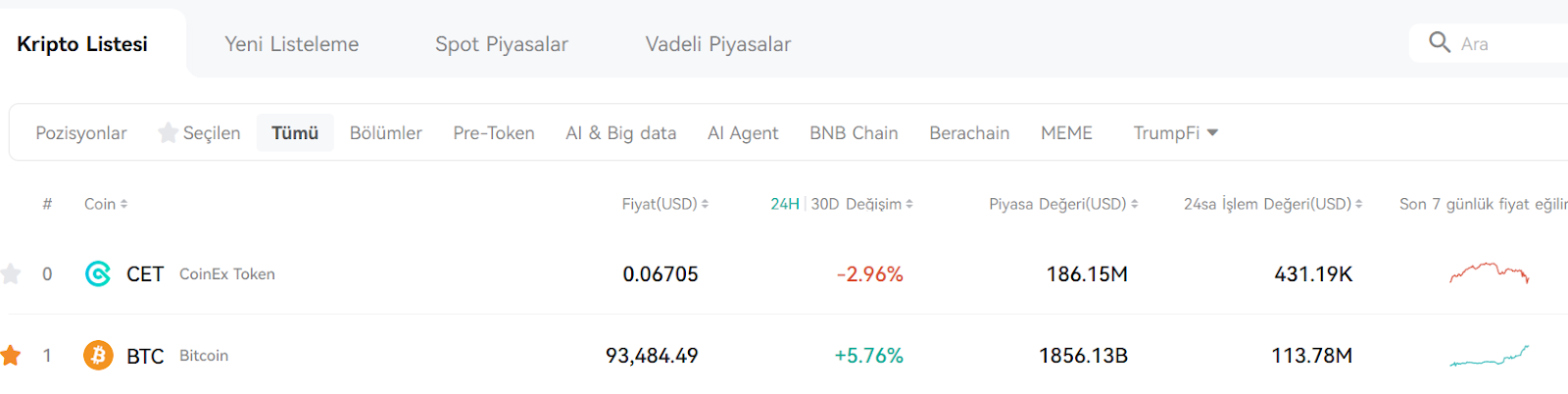The width and height of the screenshot is (1568, 394).
Task: Expand the TrumpFi dropdown arrow
Action: pos(1212,132)
